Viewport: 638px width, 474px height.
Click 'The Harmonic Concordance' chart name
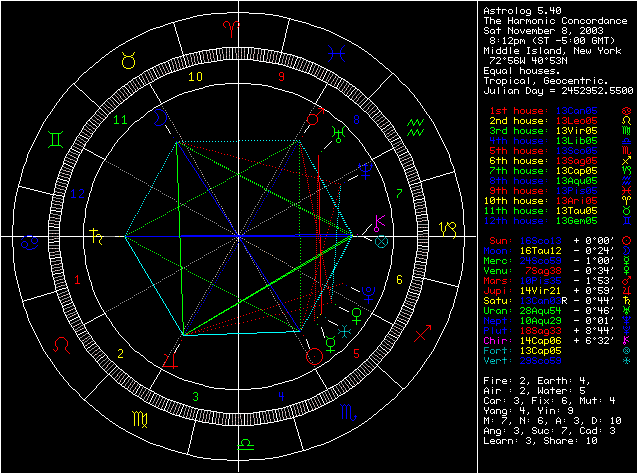click(x=555, y=21)
